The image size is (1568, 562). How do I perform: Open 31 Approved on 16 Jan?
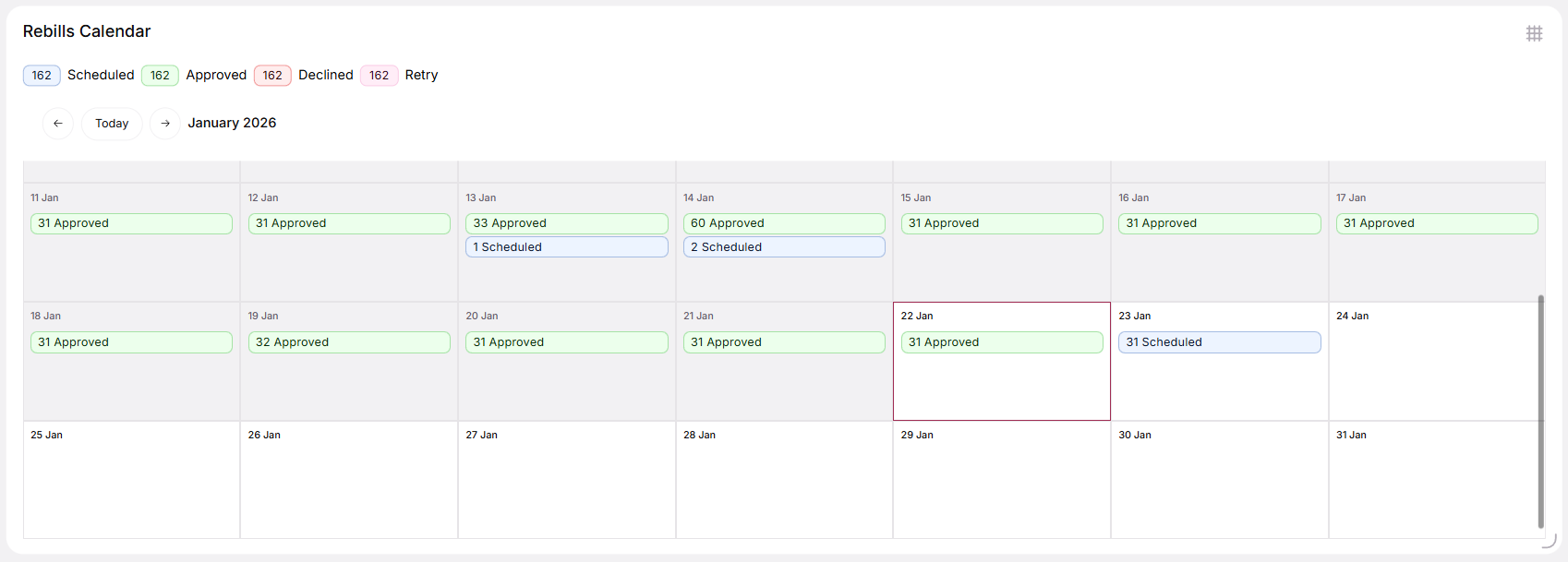pyautogui.click(x=1220, y=223)
